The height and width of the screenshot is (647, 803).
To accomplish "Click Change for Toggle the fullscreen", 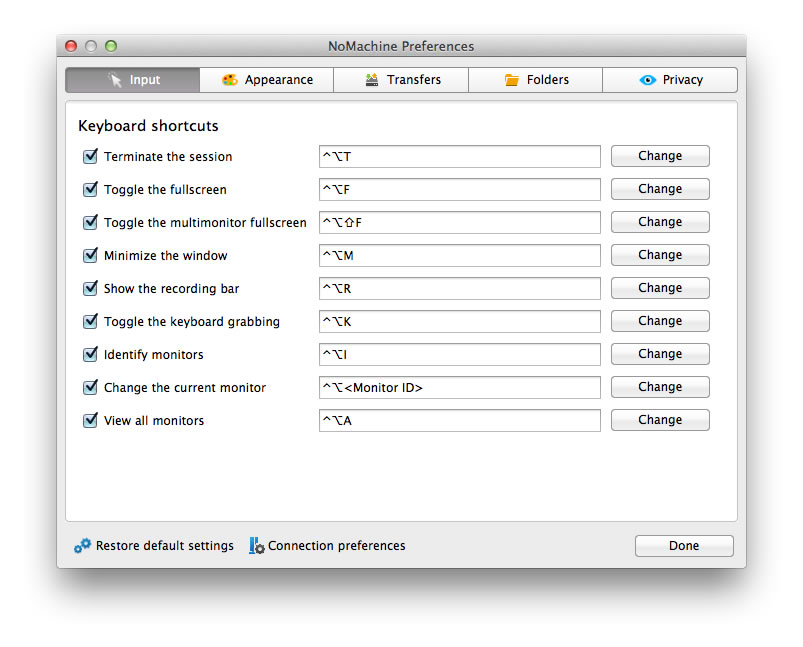I will [660, 189].
